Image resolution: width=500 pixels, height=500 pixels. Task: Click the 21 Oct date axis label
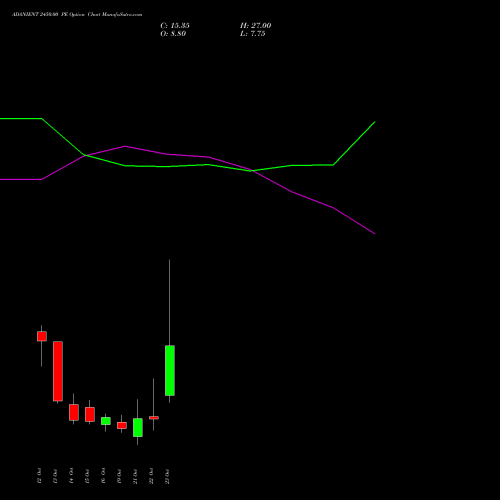point(135,476)
